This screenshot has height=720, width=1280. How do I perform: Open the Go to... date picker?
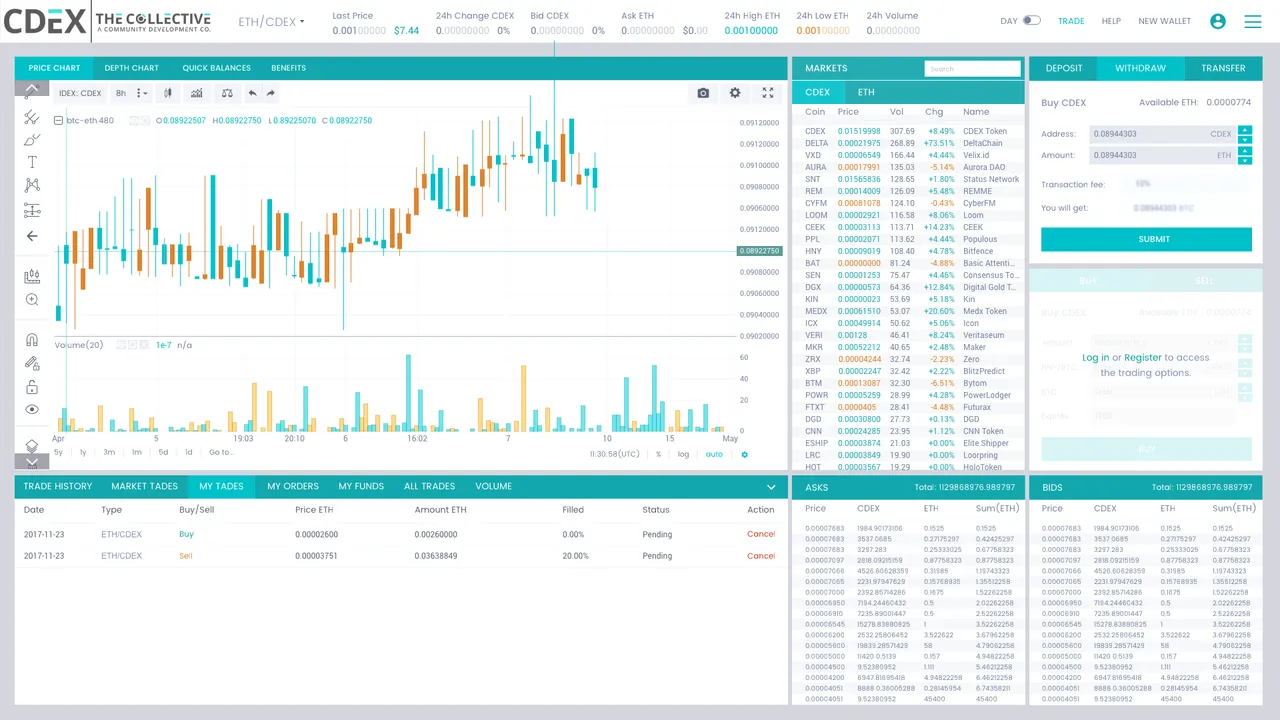(220, 453)
